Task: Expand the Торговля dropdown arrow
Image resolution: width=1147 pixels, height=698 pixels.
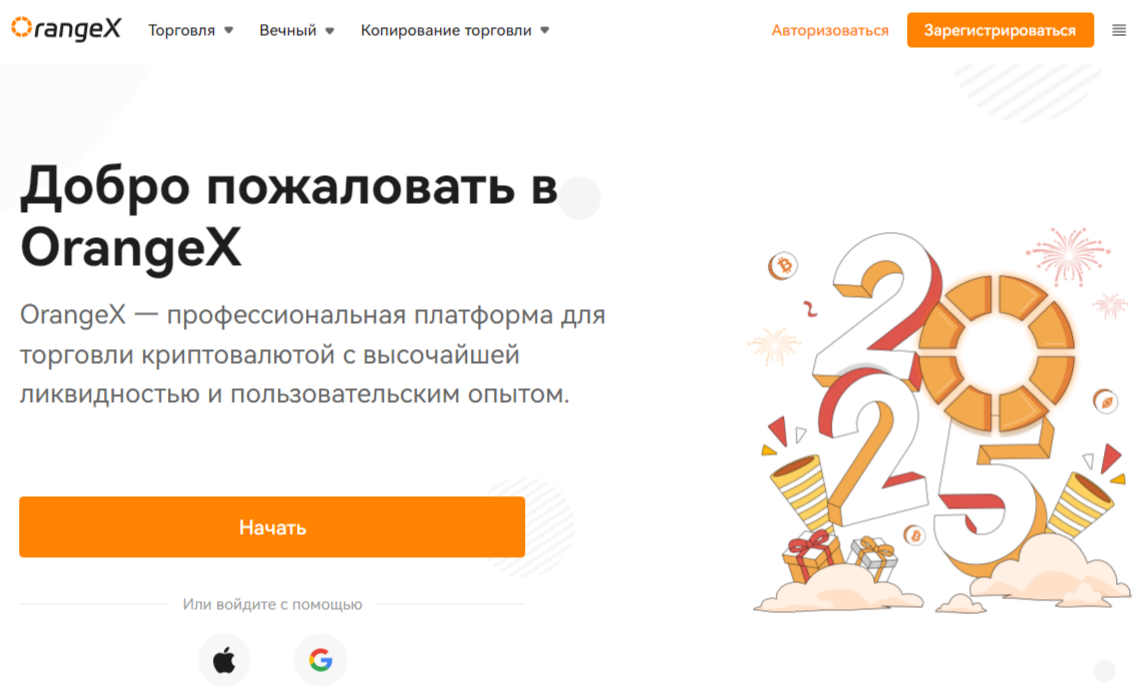Action: [x=228, y=31]
